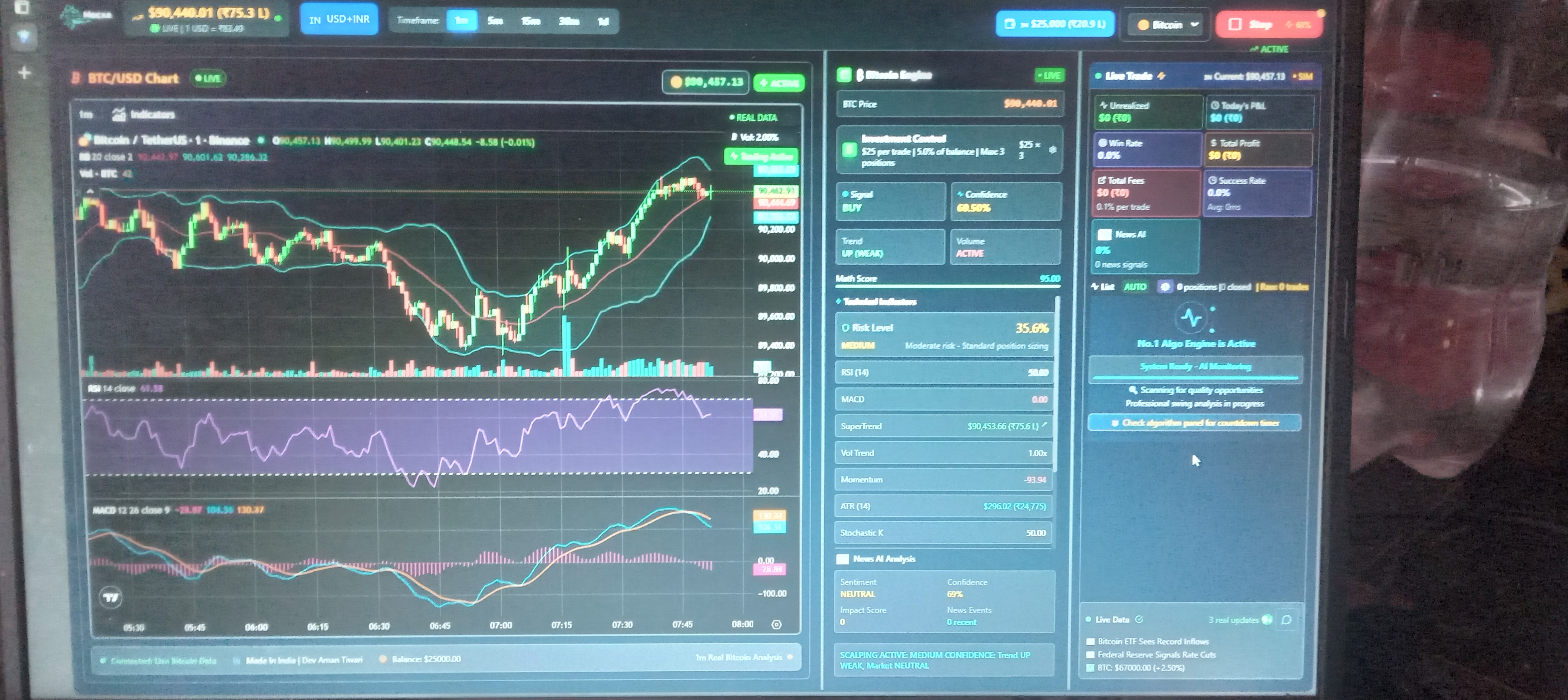Click the gear icon beside AUTO label
1568x700 pixels.
click(1164, 286)
